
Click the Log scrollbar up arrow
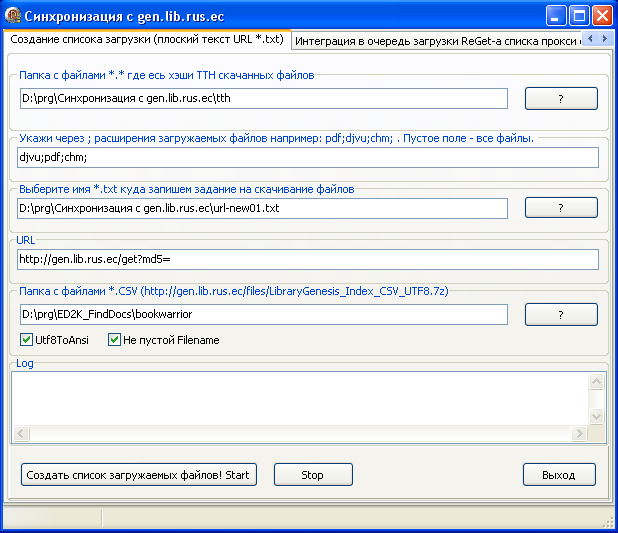[598, 380]
